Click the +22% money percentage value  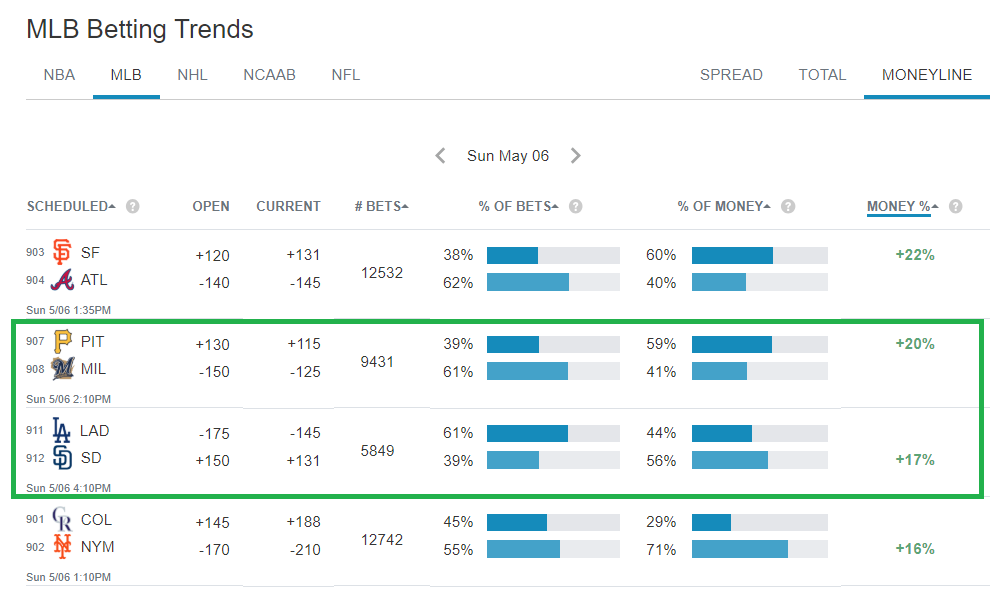click(915, 255)
